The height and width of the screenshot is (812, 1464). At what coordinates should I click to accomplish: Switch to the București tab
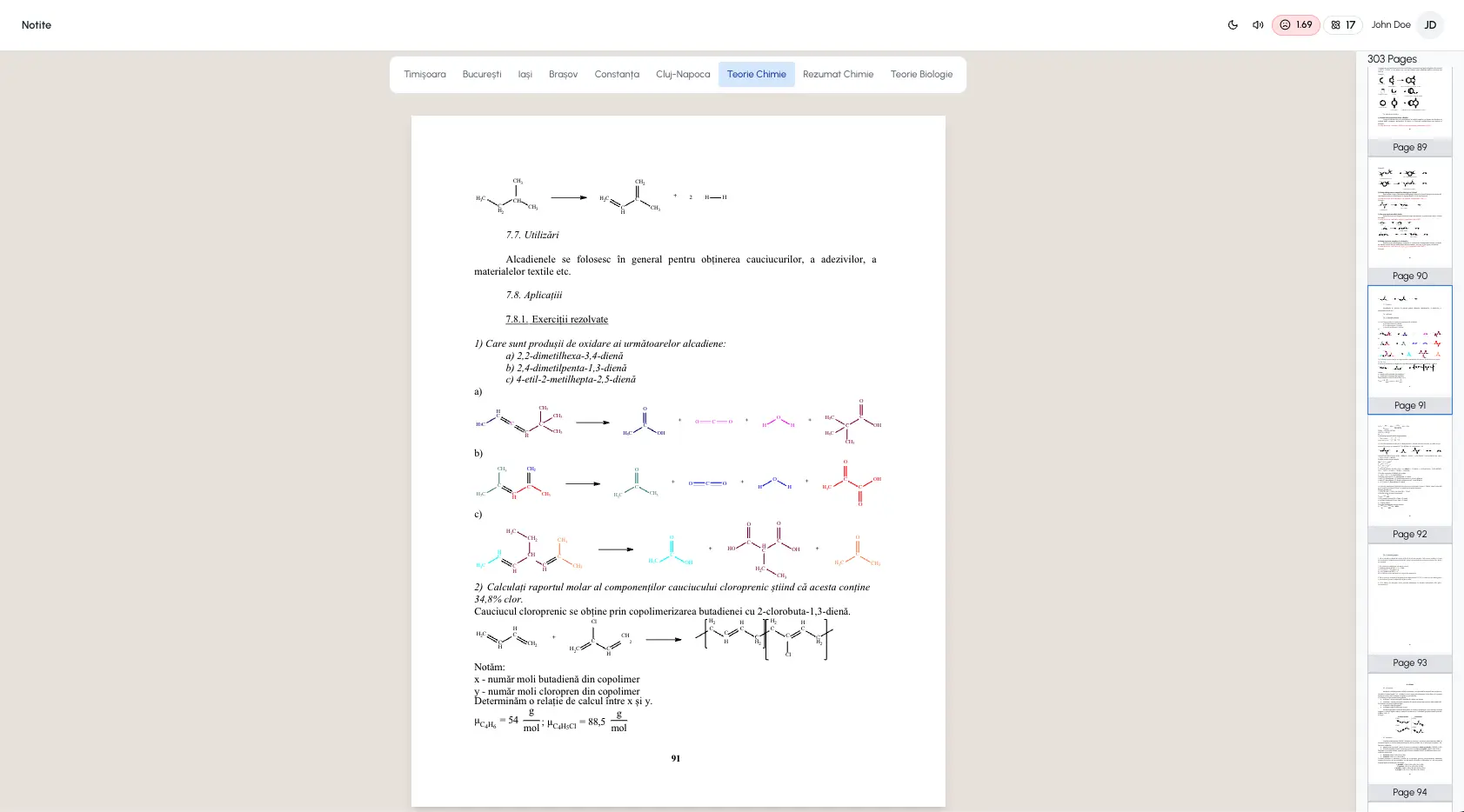tap(482, 75)
